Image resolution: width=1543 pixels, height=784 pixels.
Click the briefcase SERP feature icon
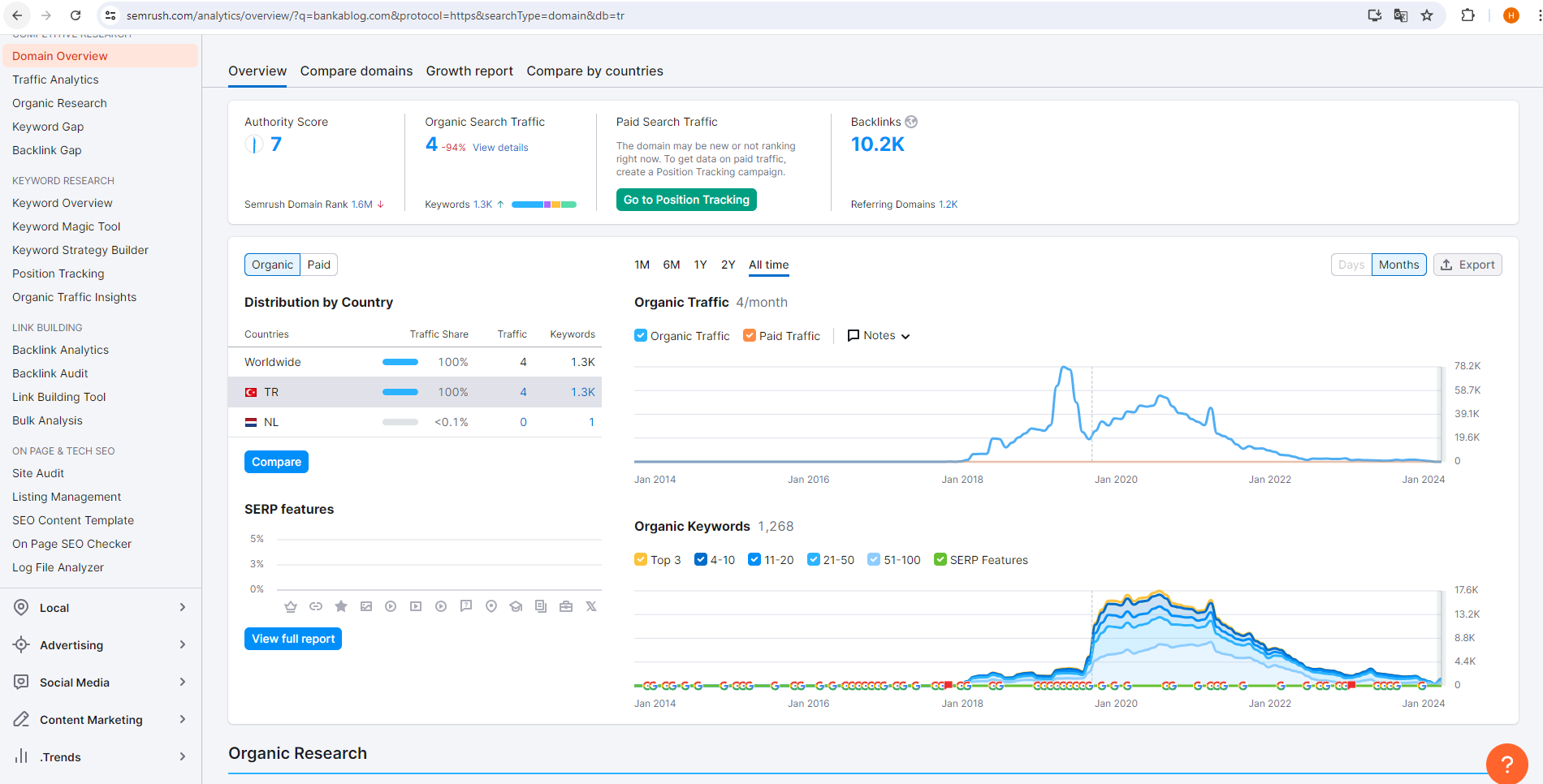click(x=566, y=606)
